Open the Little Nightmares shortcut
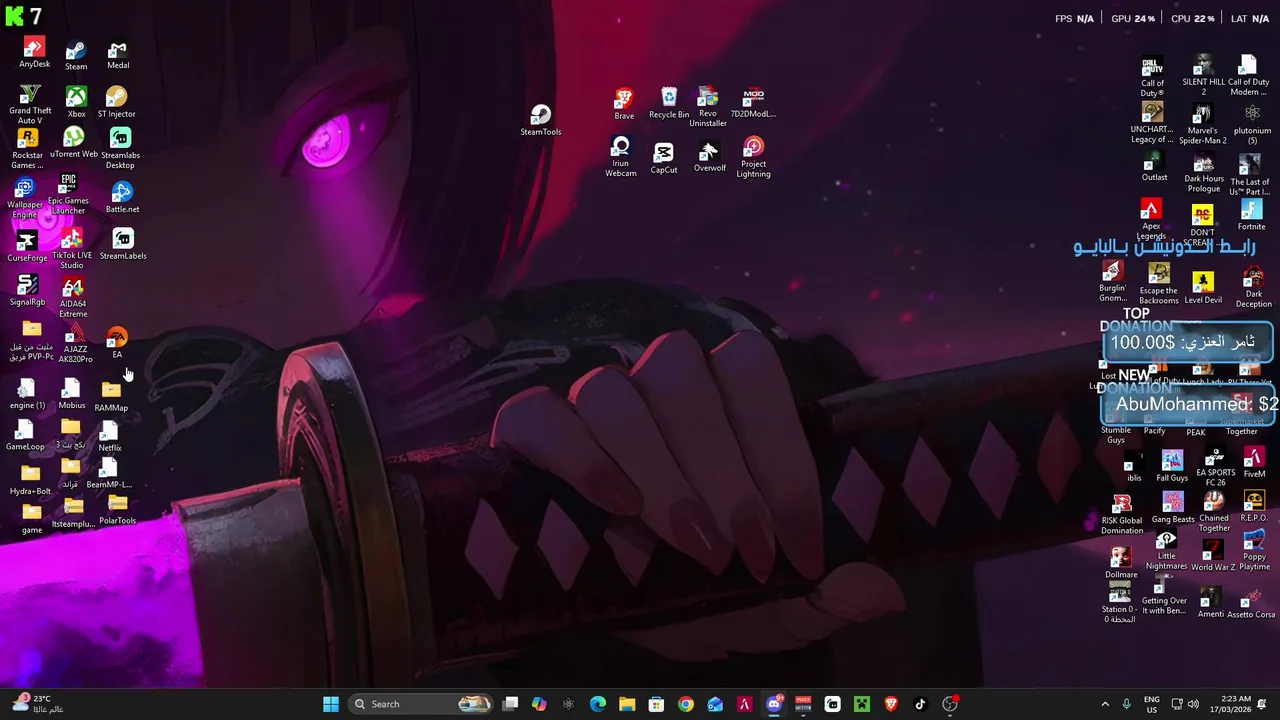Image resolution: width=1280 pixels, height=720 pixels. pyautogui.click(x=1166, y=552)
